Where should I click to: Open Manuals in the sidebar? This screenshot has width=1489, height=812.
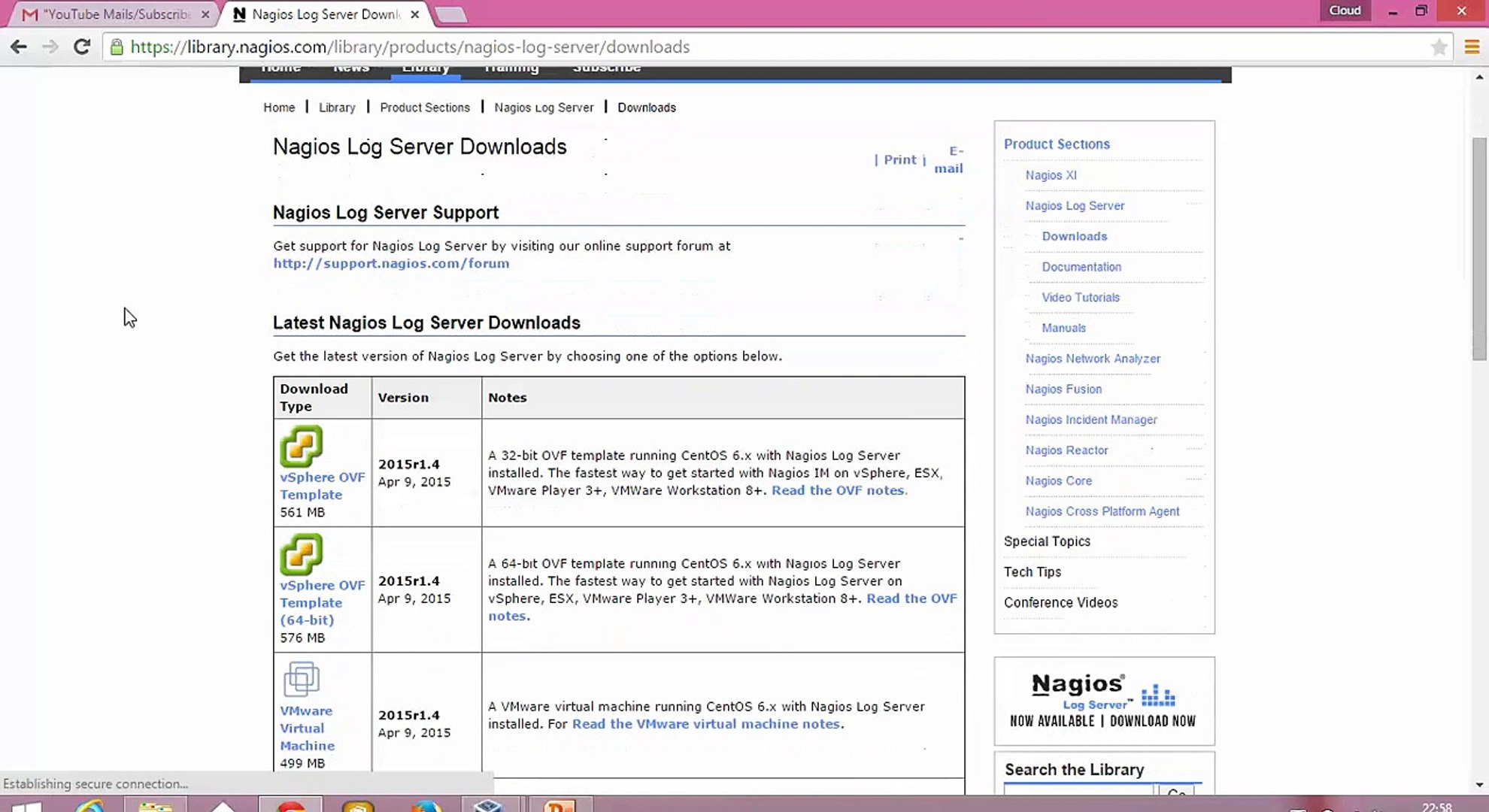pyautogui.click(x=1063, y=328)
